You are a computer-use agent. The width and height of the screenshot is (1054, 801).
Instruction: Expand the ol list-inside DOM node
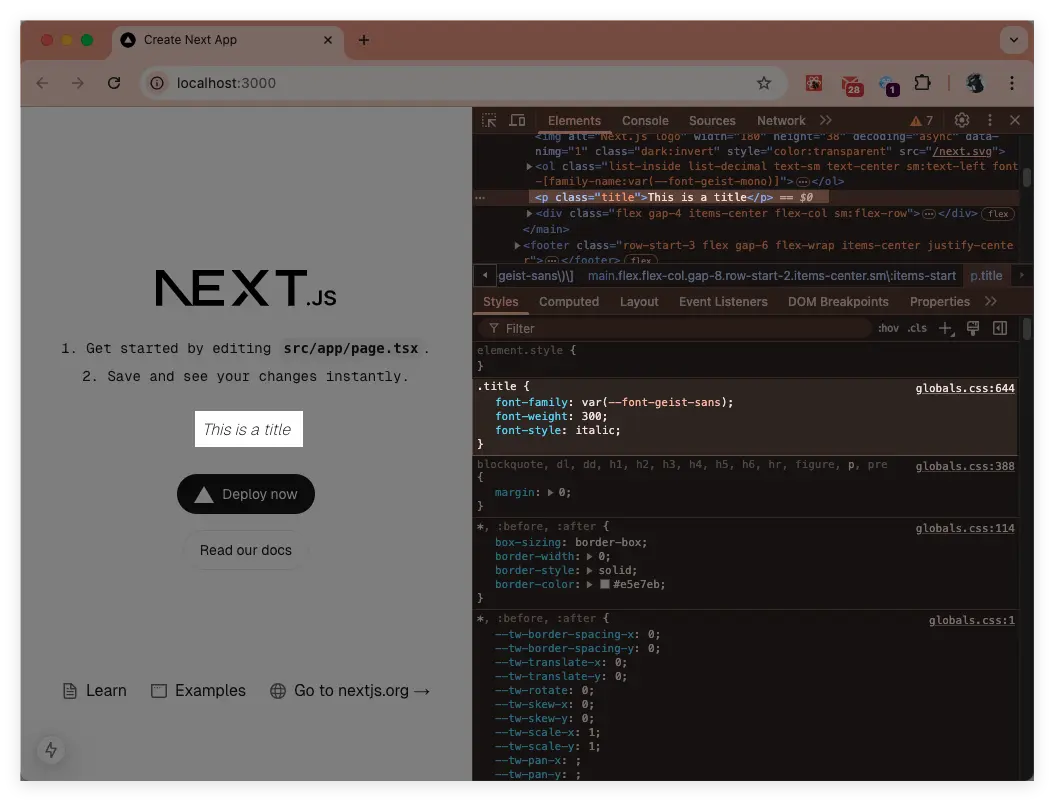point(530,166)
